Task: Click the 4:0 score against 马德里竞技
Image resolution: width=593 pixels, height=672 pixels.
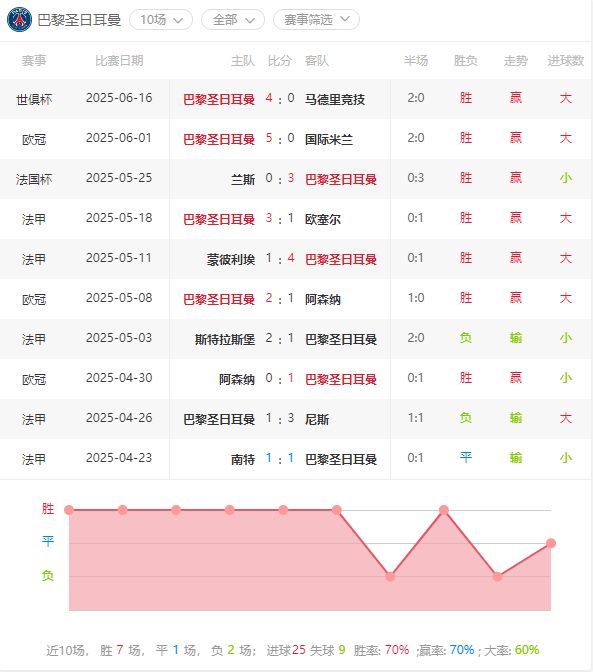Action: coord(280,99)
